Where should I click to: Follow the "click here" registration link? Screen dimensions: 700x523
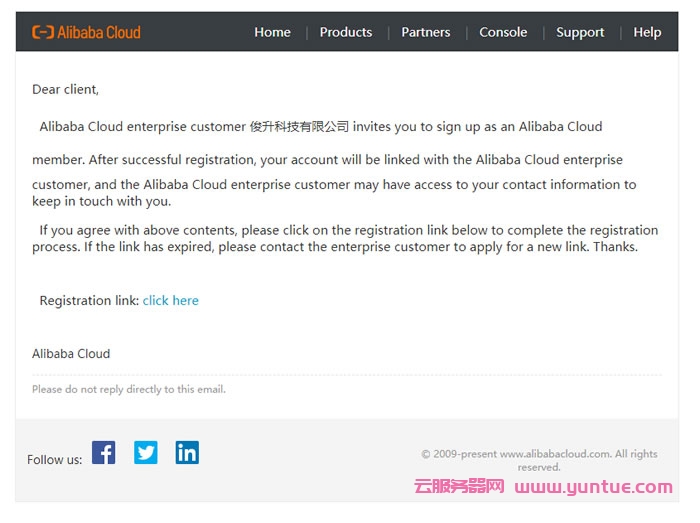tap(171, 300)
